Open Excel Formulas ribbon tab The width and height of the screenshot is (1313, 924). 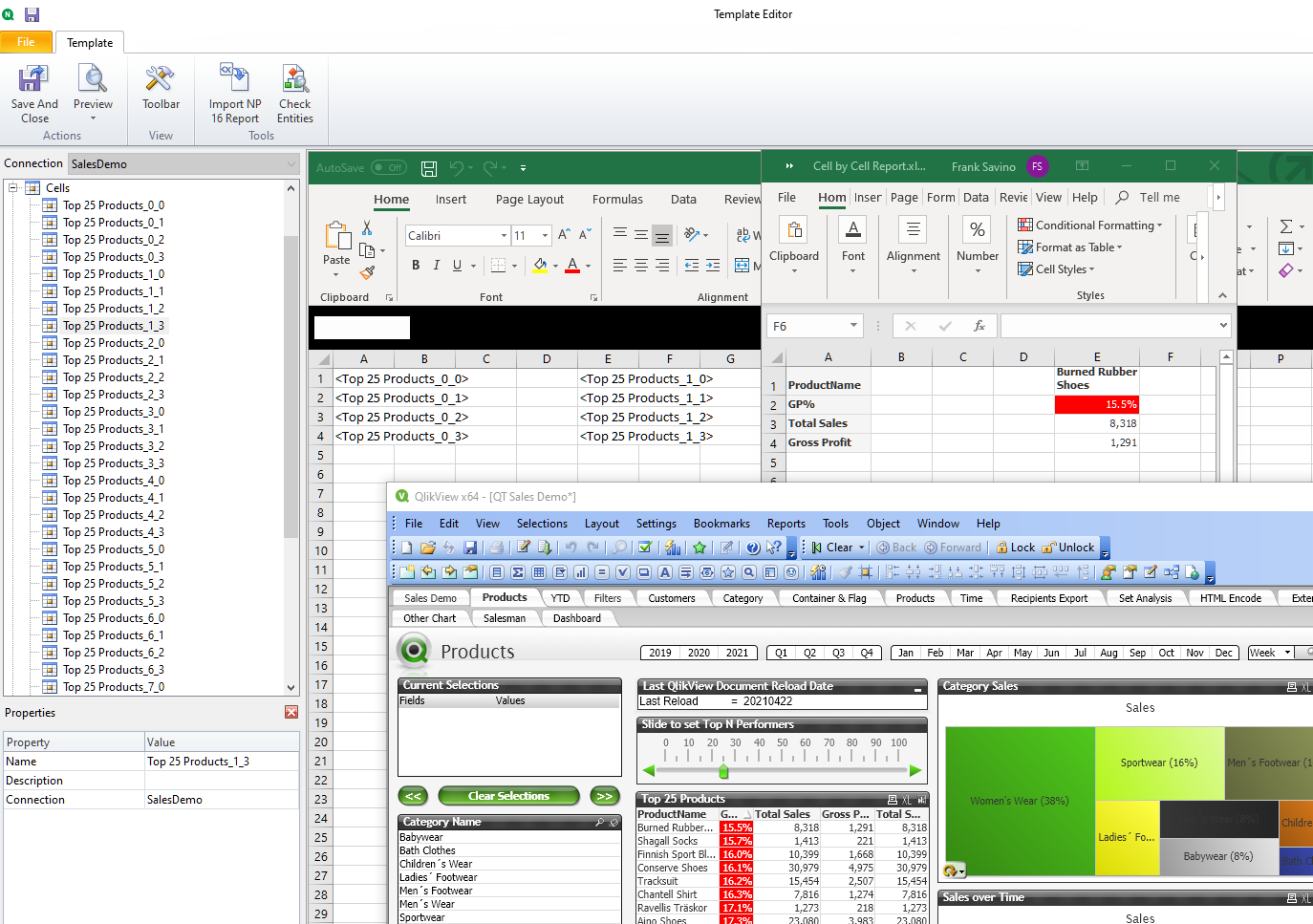pyautogui.click(x=617, y=200)
